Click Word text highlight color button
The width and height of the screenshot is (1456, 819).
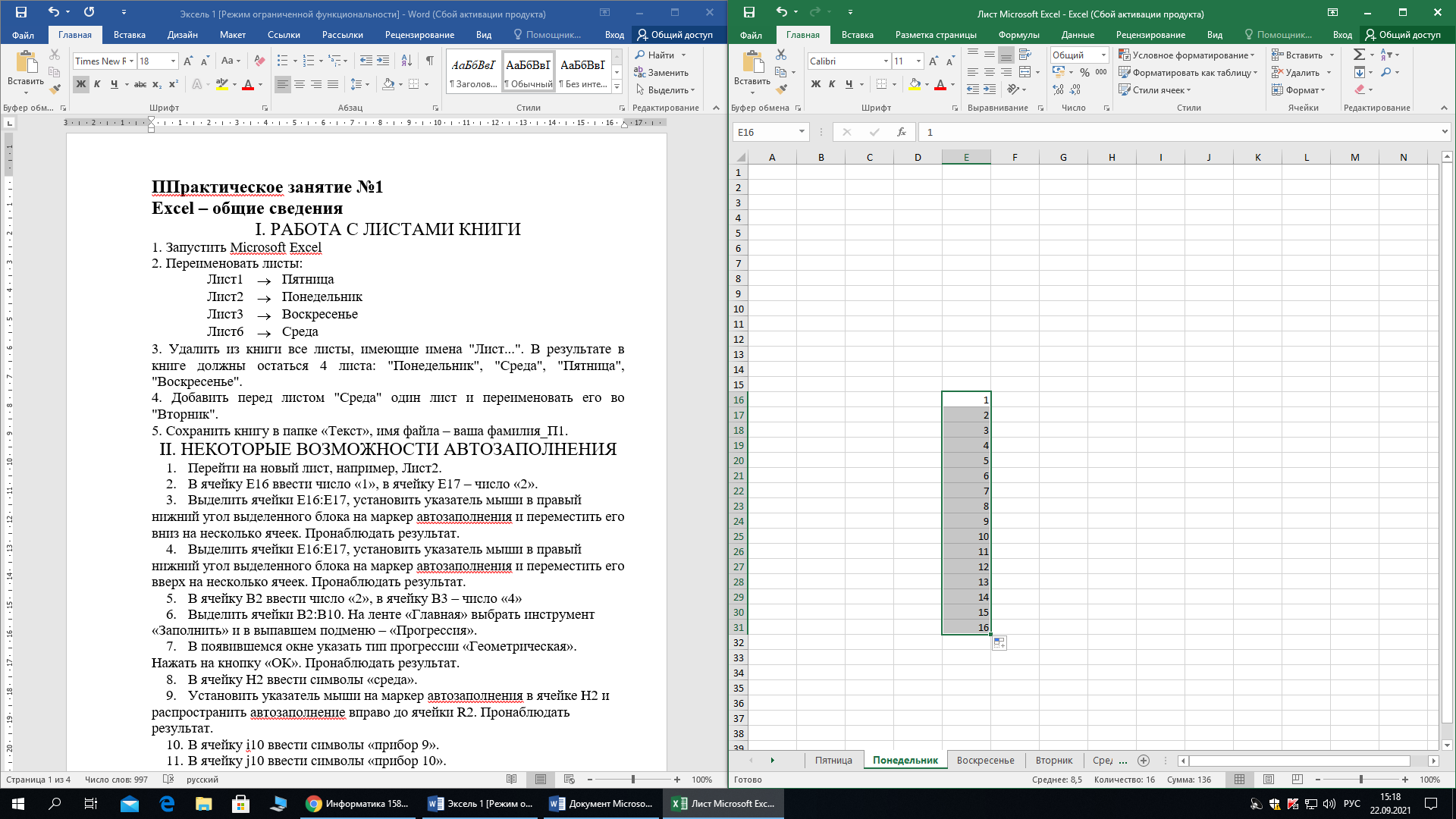[x=222, y=84]
